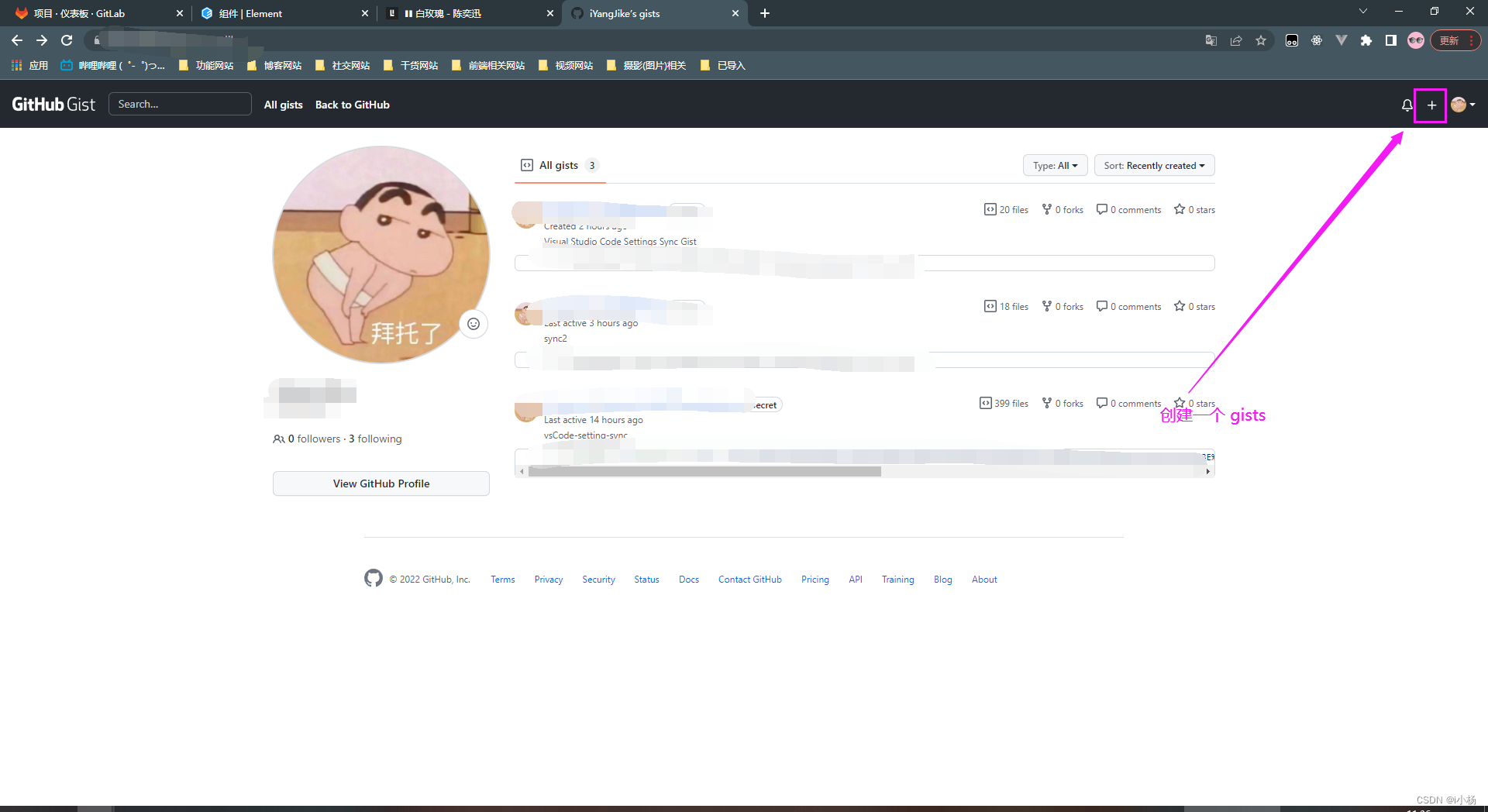The height and width of the screenshot is (812, 1488).
Task: View forks of the 399 files gist
Action: pyautogui.click(x=1063, y=403)
